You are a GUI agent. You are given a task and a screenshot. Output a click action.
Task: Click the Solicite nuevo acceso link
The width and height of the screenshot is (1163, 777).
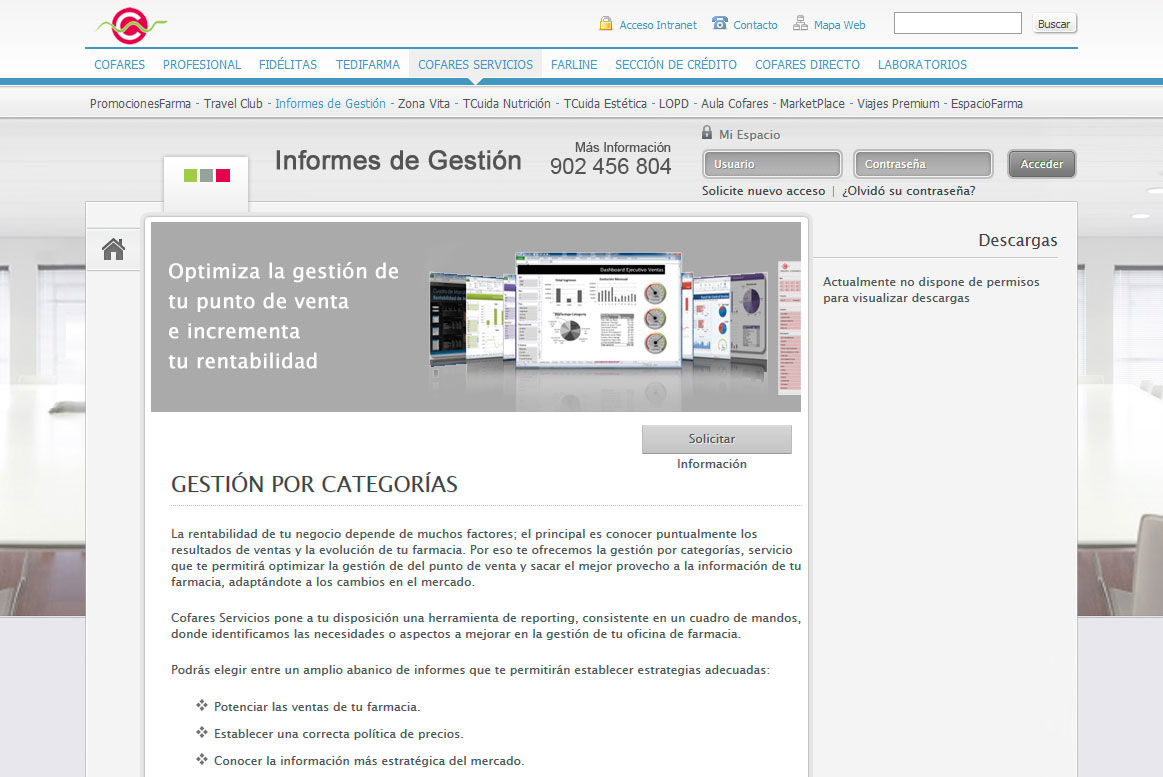[763, 189]
